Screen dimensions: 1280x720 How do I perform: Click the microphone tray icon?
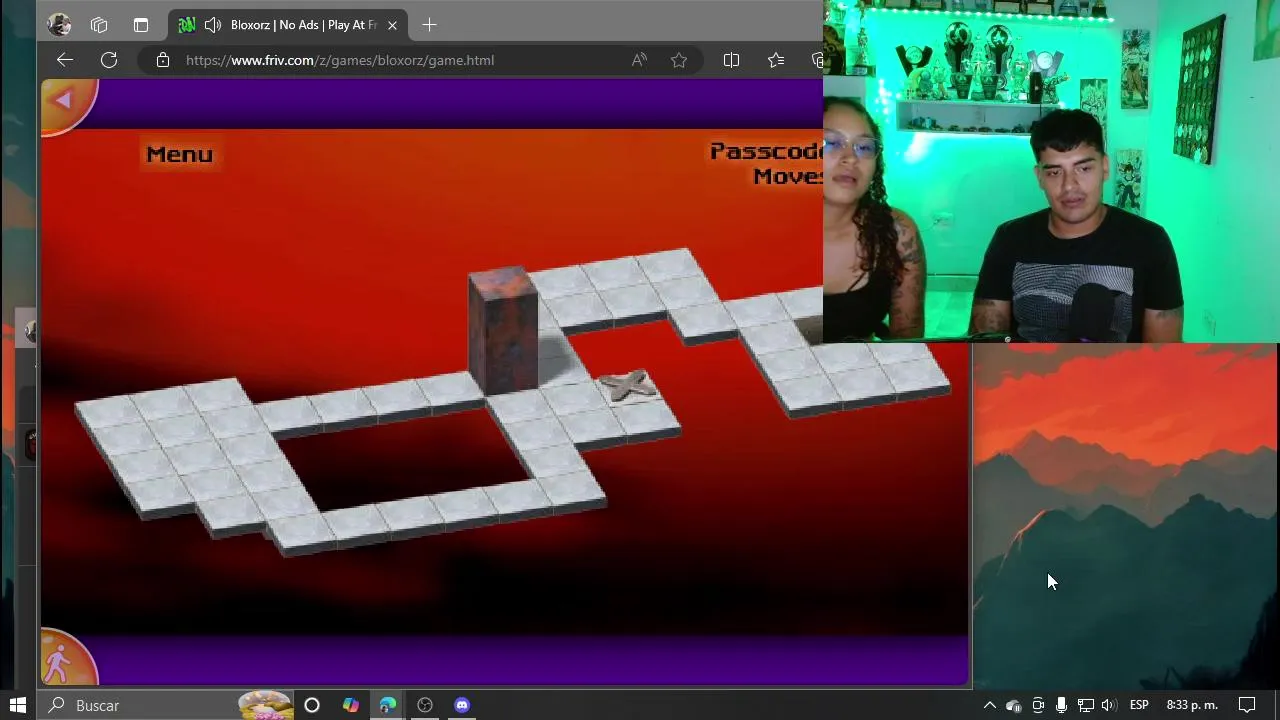tap(1061, 705)
